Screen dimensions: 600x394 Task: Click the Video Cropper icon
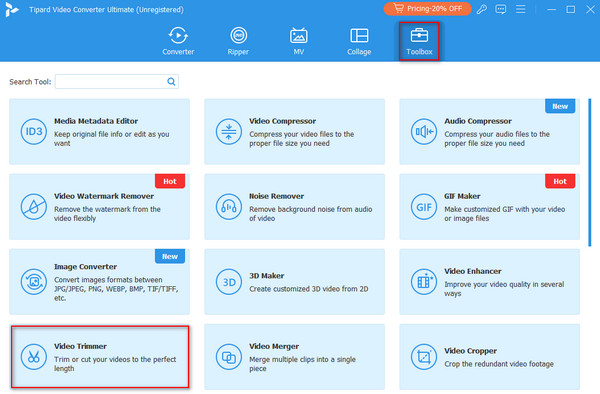(x=424, y=357)
